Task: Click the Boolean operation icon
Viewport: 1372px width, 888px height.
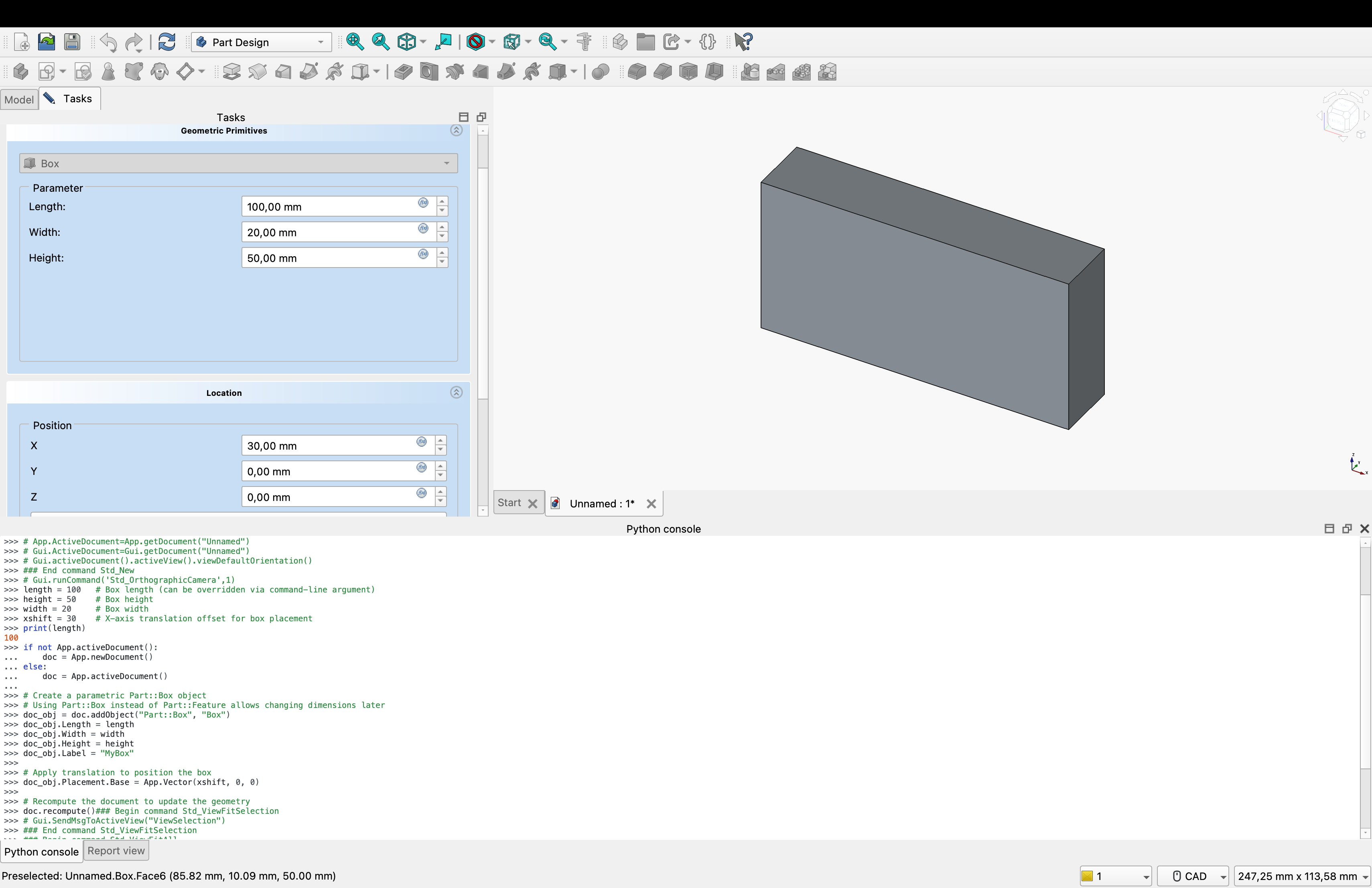Action: [x=600, y=72]
